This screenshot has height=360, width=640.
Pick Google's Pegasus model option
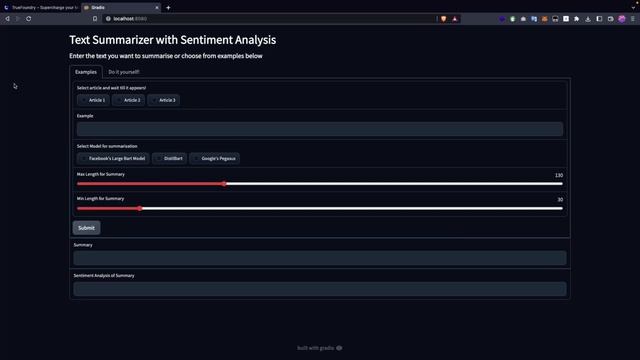tap(215, 158)
